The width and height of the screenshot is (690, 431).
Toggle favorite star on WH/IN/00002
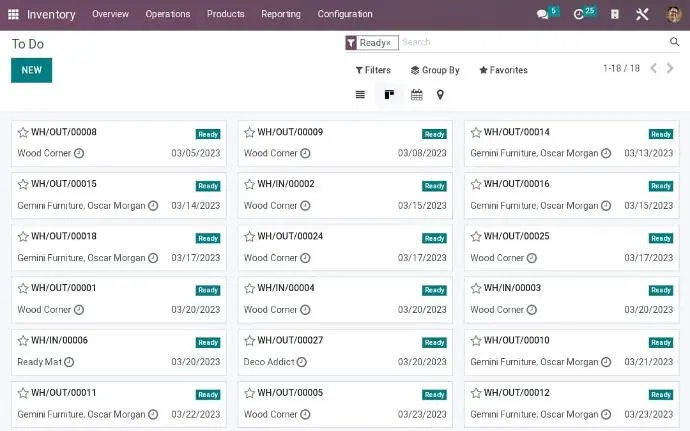click(x=250, y=184)
